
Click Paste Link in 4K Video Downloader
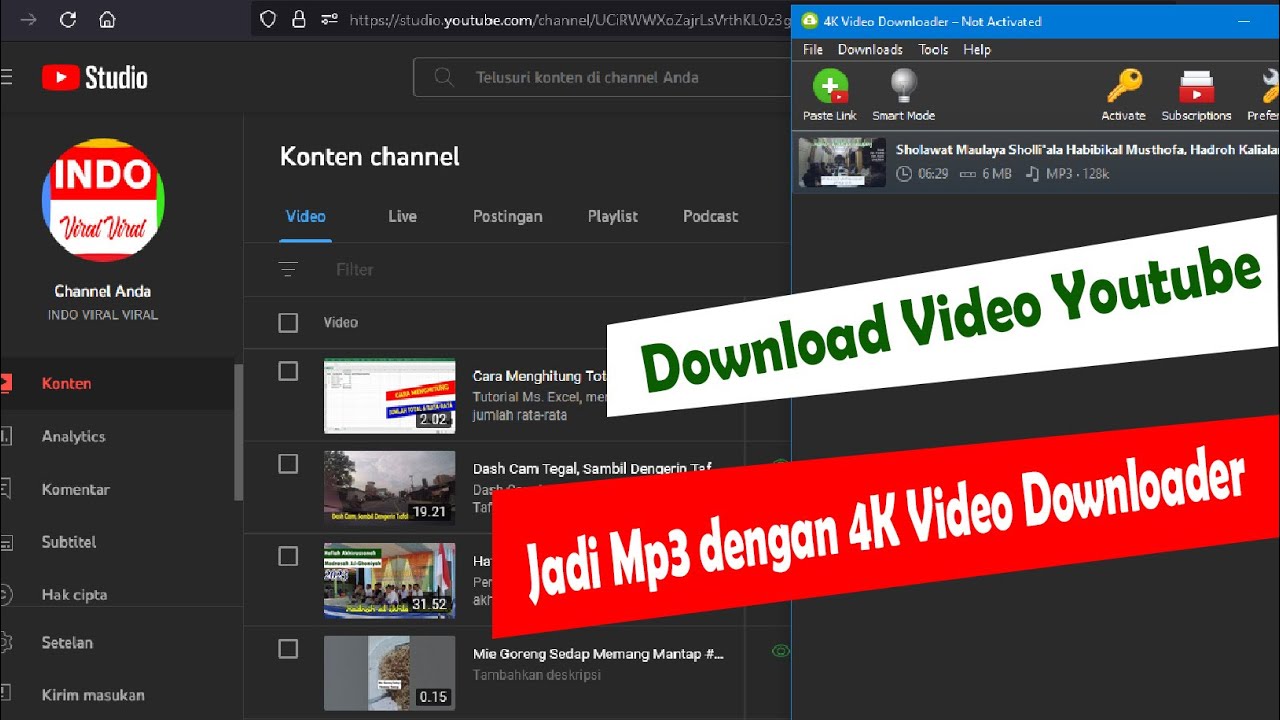click(830, 95)
